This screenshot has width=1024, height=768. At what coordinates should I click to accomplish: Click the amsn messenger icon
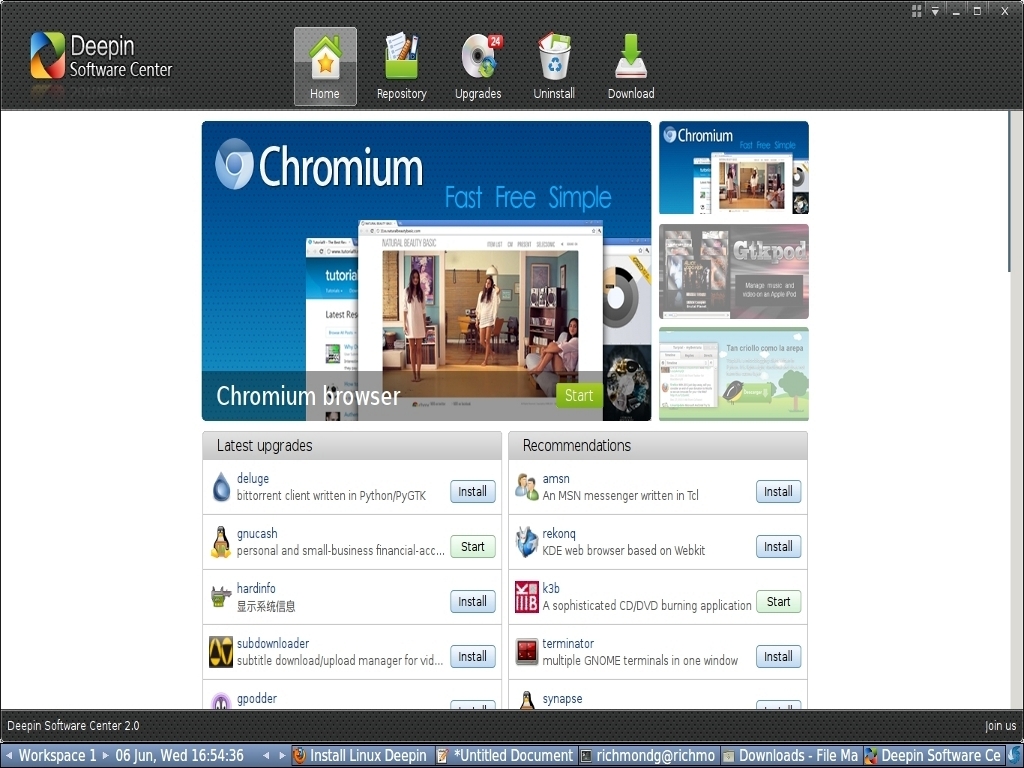click(x=526, y=487)
